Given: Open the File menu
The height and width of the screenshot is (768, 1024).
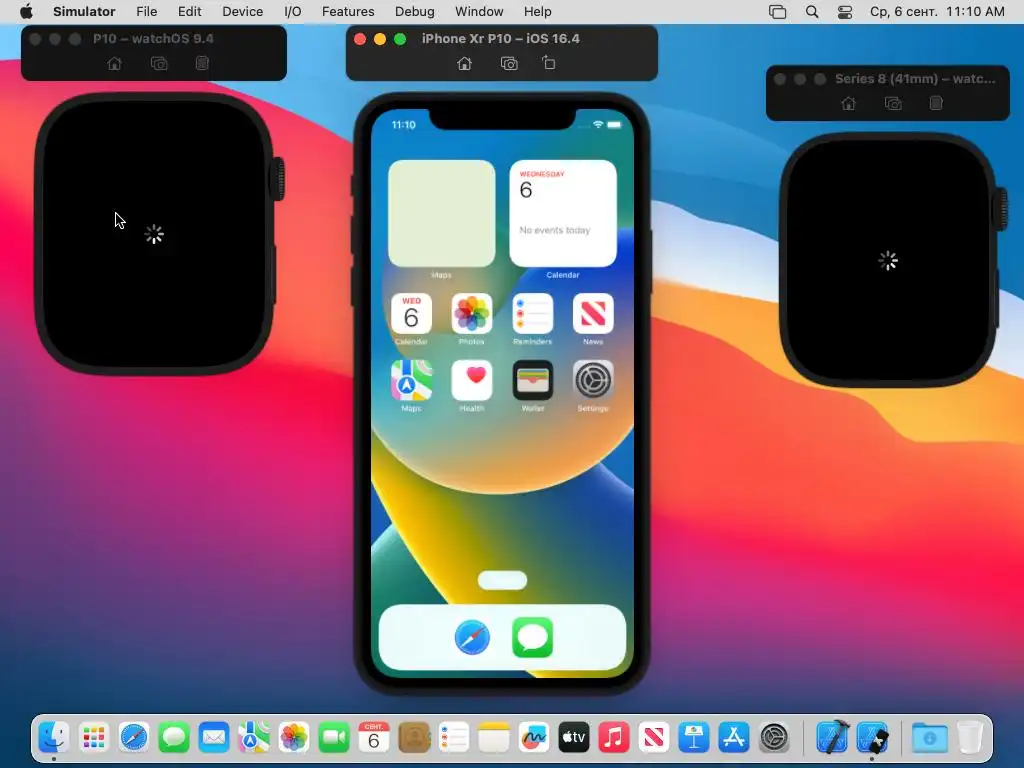Looking at the screenshot, I should point(146,12).
